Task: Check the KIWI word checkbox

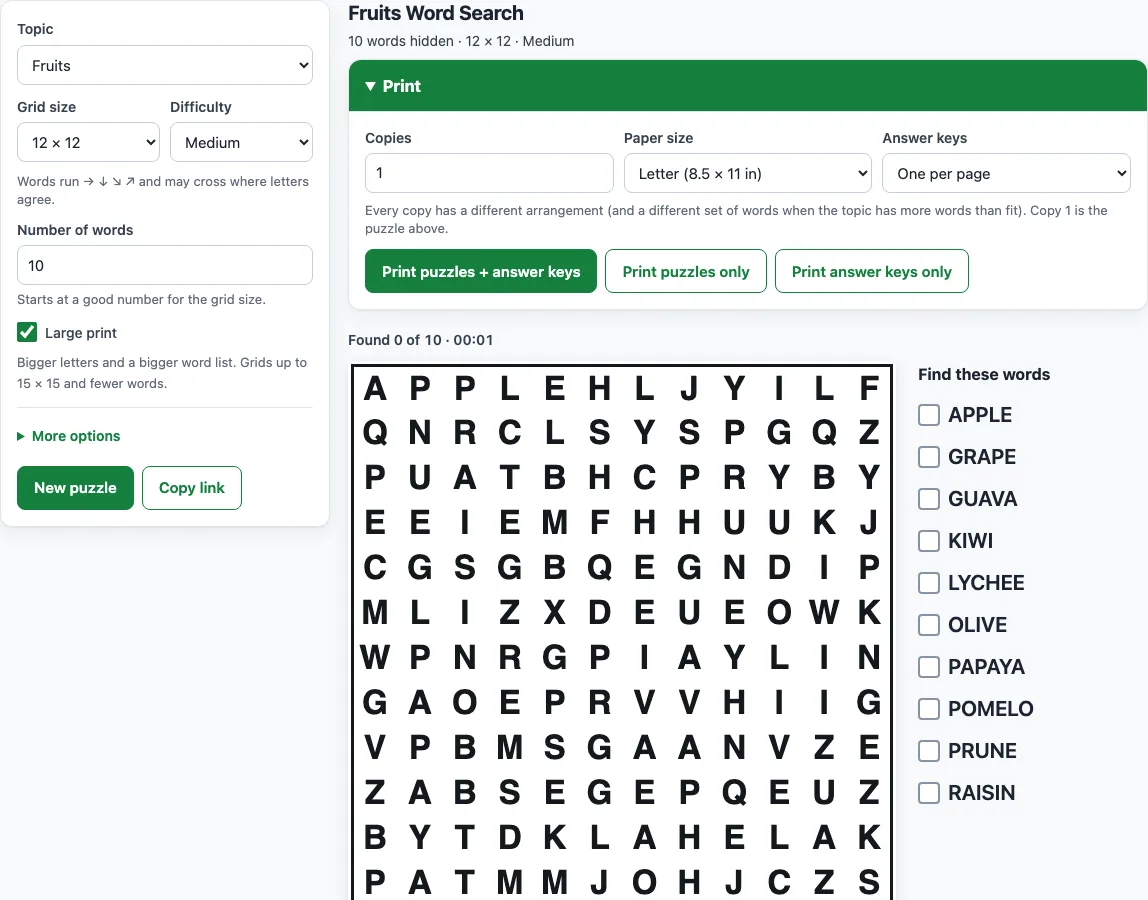Action: pos(929,540)
